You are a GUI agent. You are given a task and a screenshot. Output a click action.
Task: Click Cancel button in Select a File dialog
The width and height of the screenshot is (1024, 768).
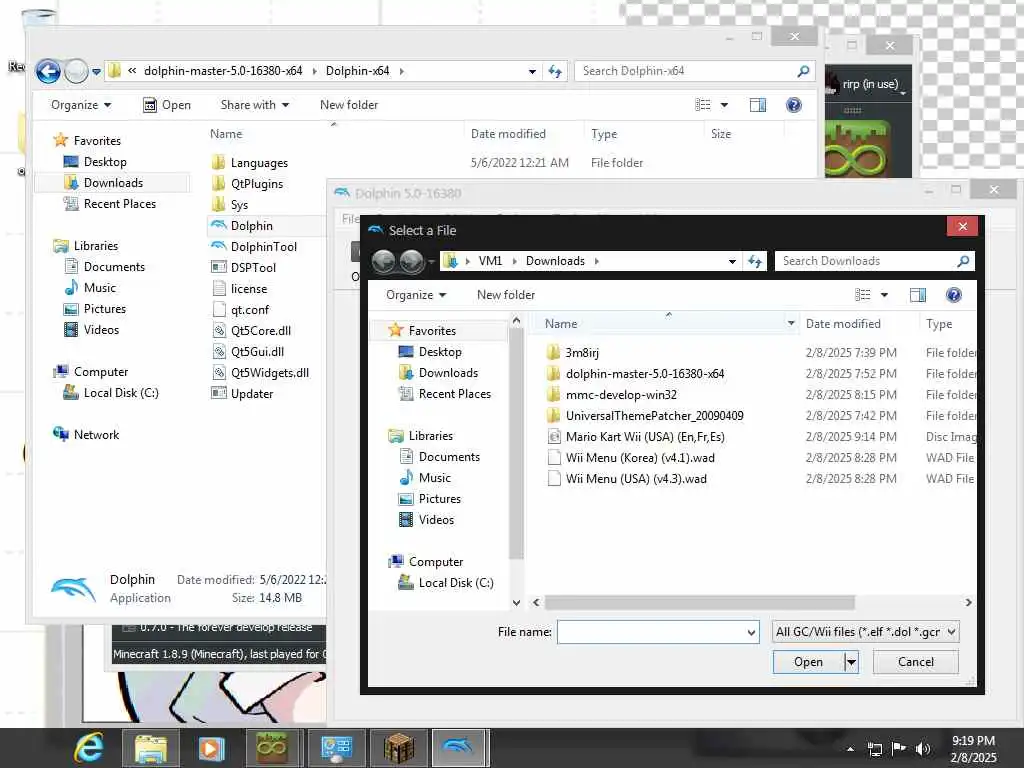(x=916, y=662)
